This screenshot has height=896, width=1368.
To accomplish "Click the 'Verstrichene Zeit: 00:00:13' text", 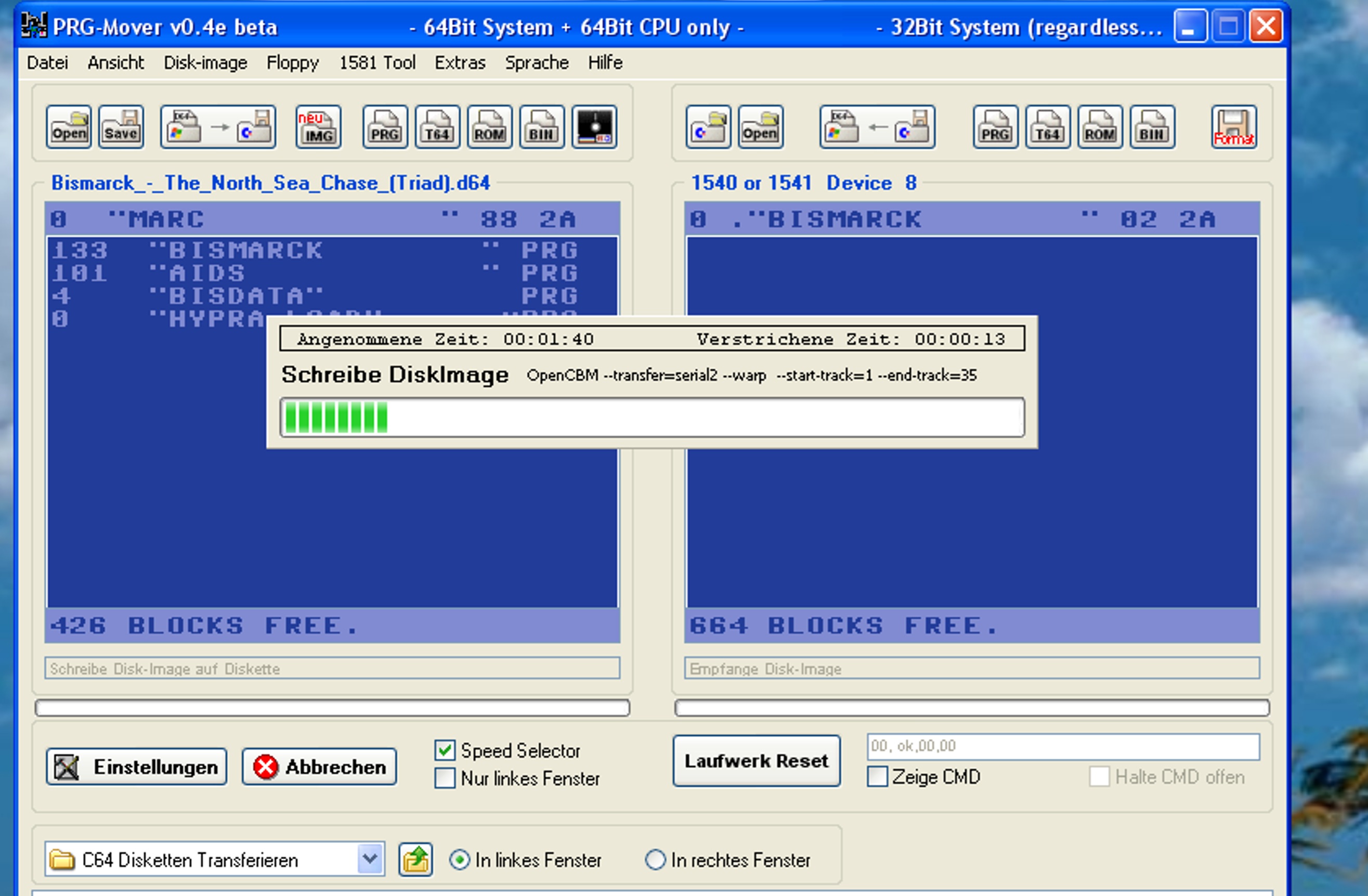I will (x=851, y=339).
